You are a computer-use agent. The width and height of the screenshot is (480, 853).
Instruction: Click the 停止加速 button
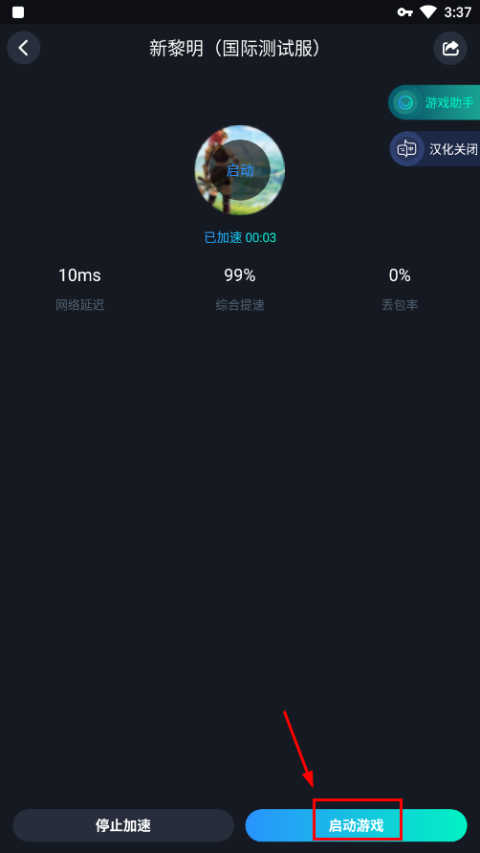124,825
